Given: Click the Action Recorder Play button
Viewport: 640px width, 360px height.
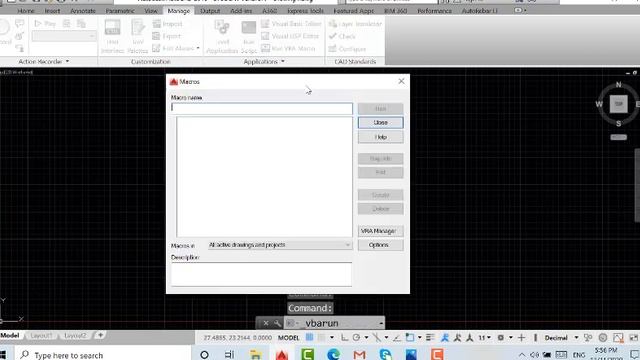Looking at the screenshot, I should coord(45,24).
